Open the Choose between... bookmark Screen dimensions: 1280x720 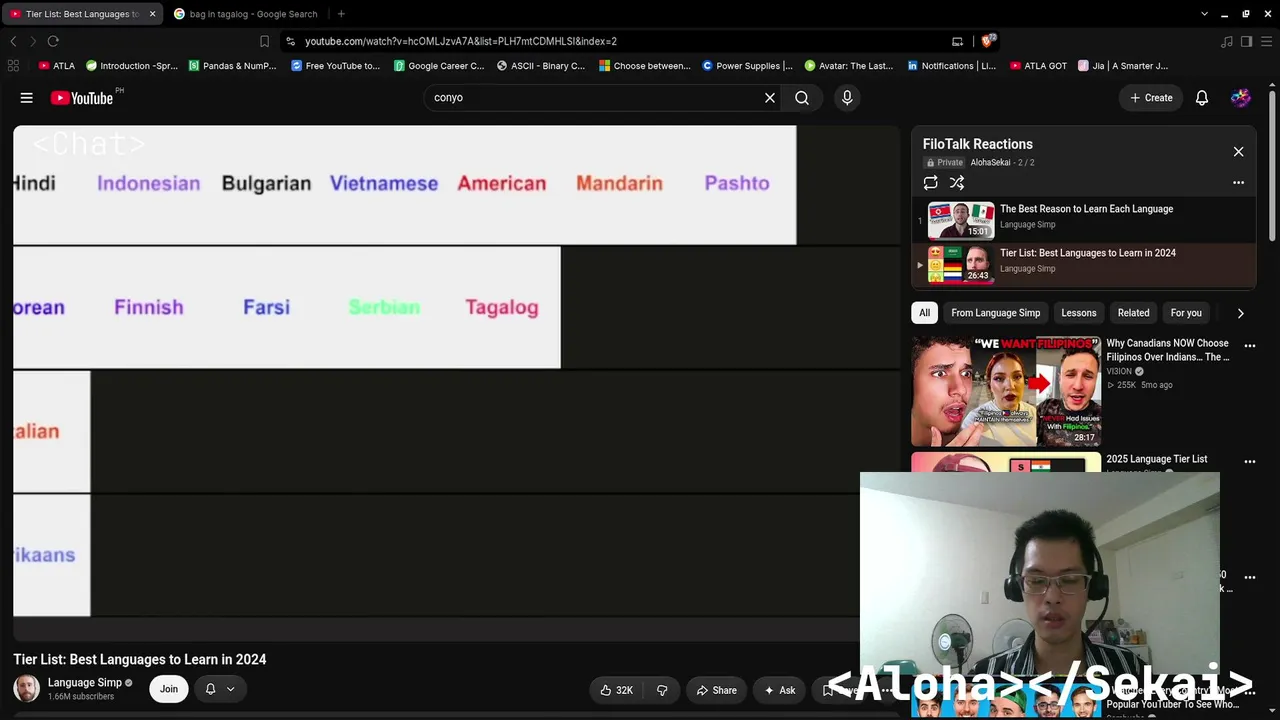tap(645, 66)
